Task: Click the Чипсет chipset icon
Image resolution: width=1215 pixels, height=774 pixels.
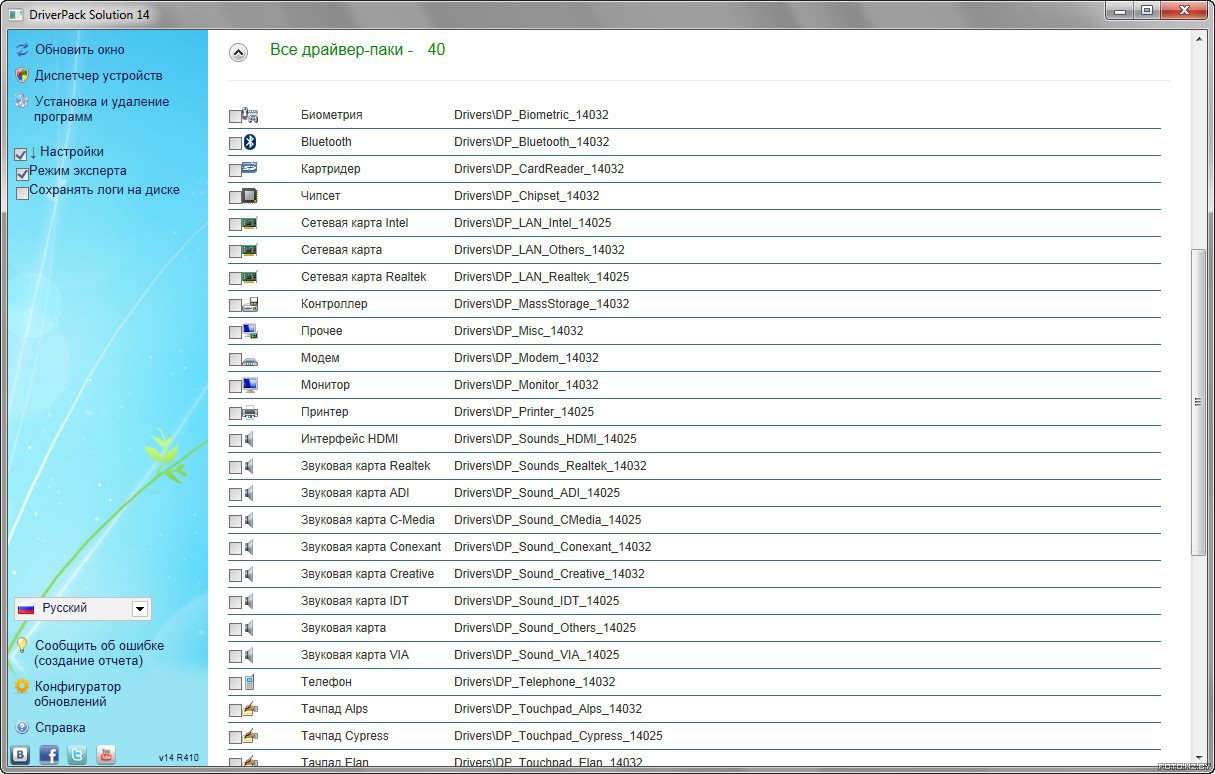Action: [x=250, y=196]
